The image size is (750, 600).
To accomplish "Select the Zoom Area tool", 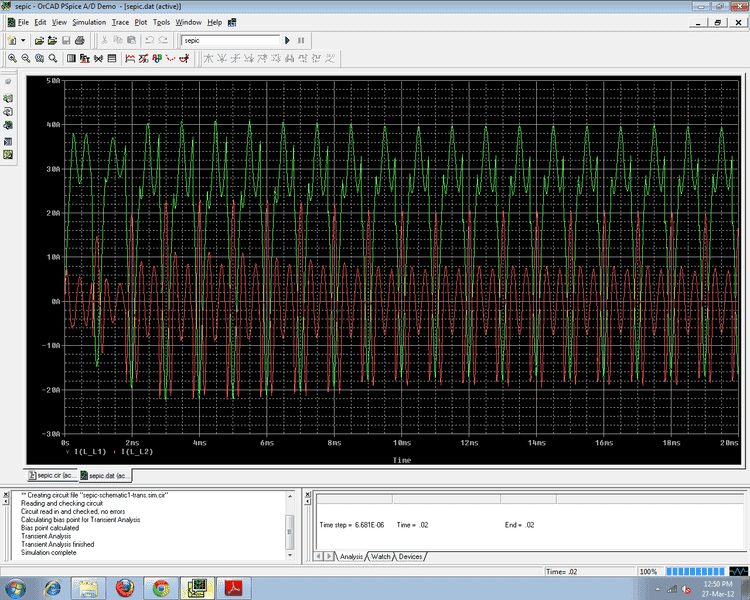I will click(39, 58).
